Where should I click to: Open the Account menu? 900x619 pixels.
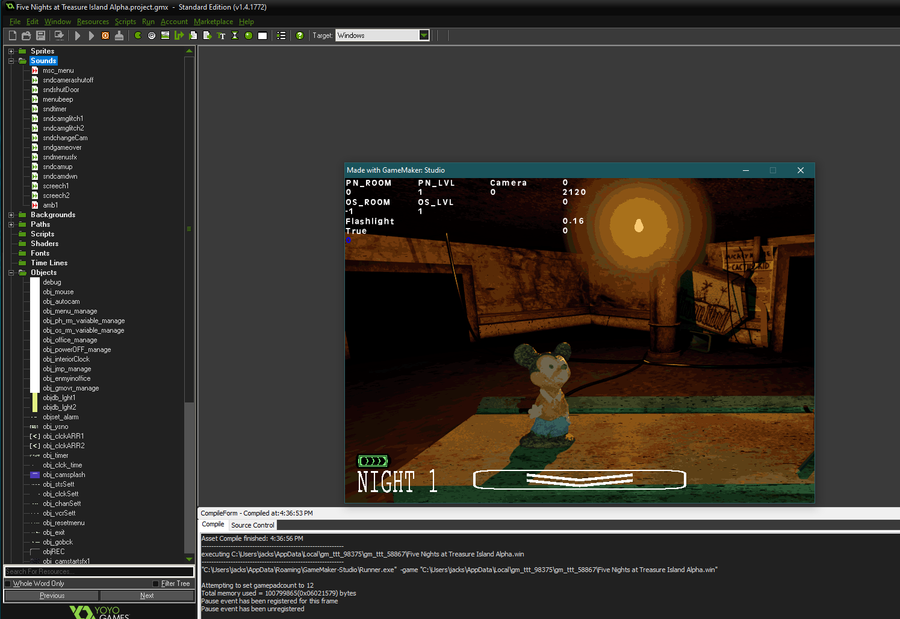[174, 22]
